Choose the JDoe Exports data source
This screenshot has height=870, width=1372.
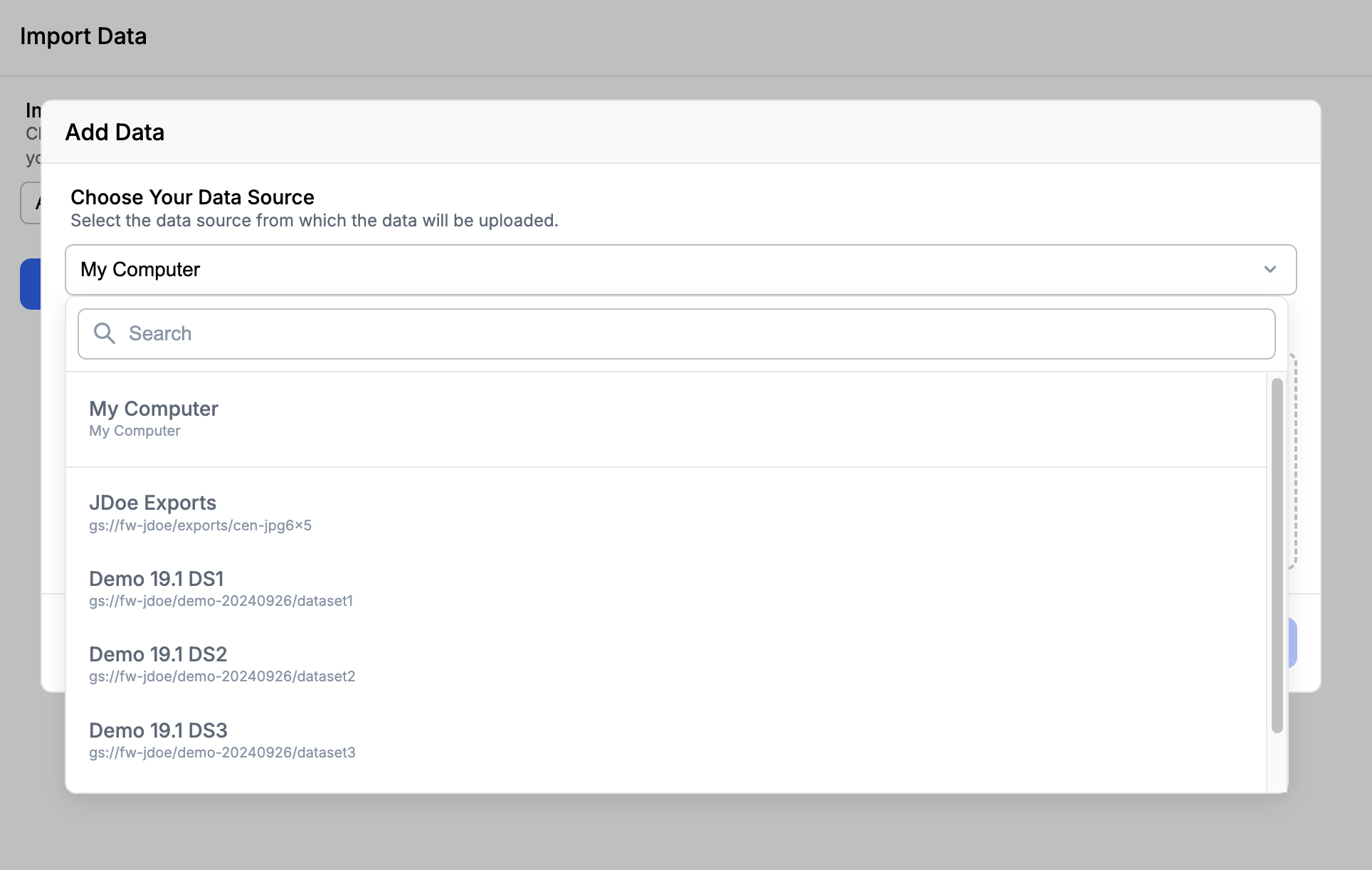pos(666,513)
